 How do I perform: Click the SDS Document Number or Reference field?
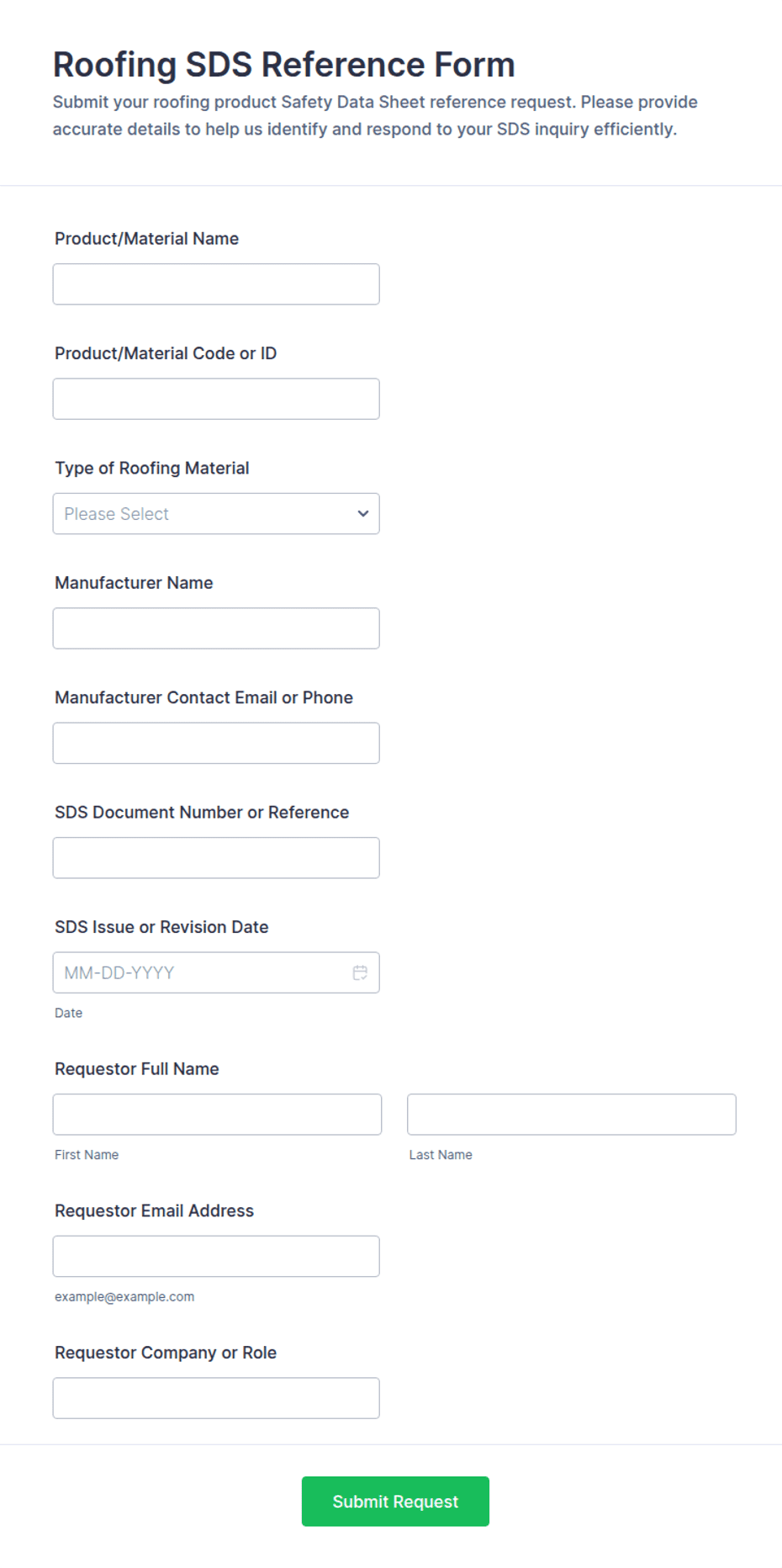[216, 858]
